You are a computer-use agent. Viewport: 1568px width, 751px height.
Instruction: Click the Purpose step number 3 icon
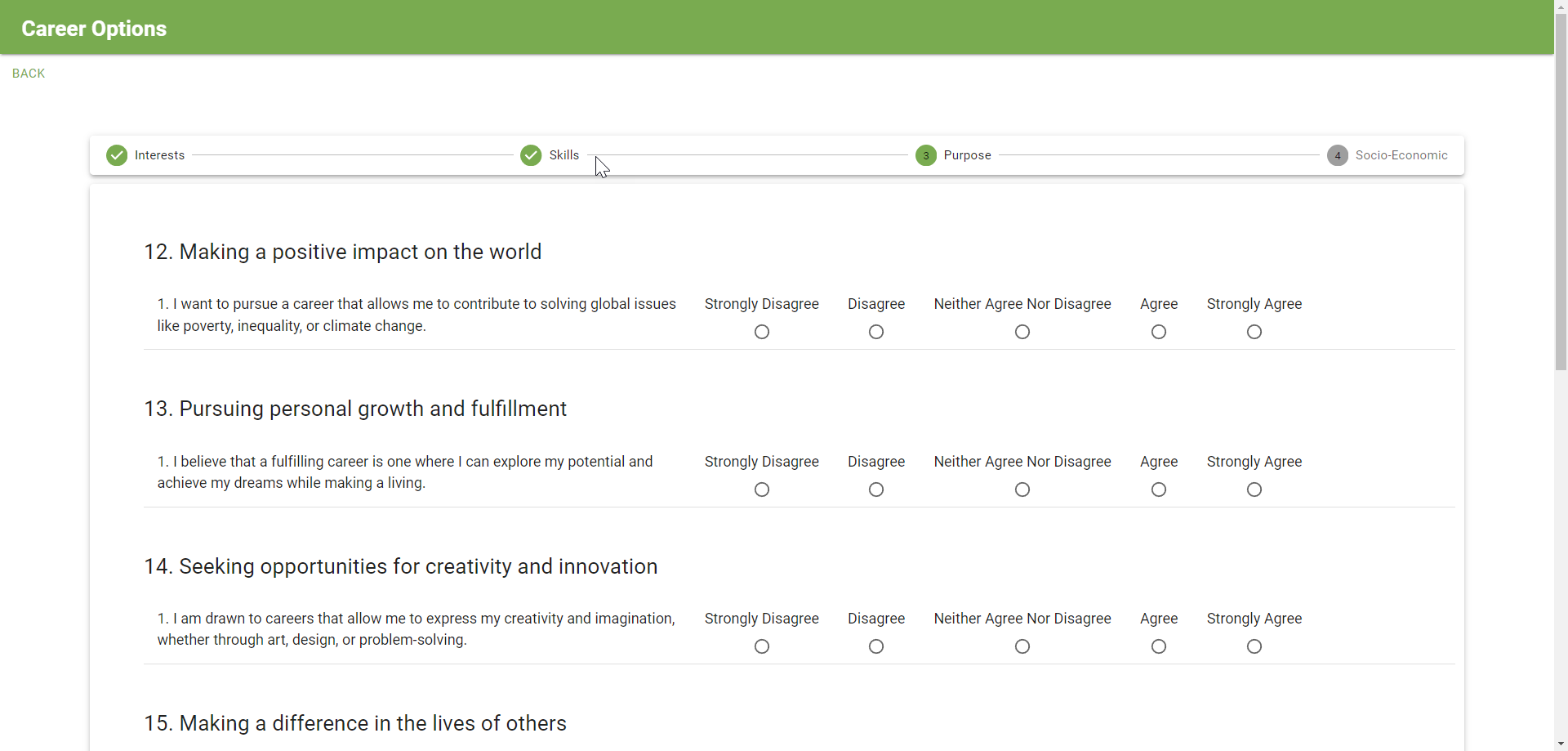point(925,155)
